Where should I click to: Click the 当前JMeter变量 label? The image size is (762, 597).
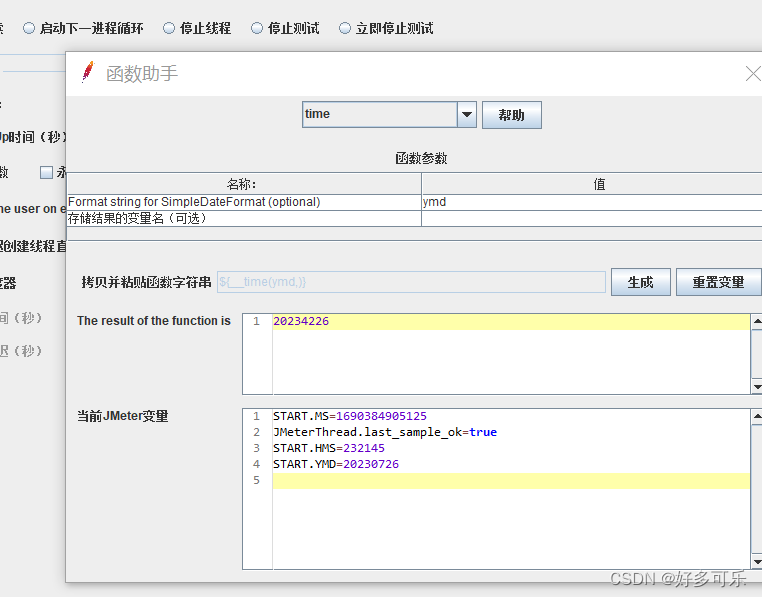pyautogui.click(x=123, y=416)
